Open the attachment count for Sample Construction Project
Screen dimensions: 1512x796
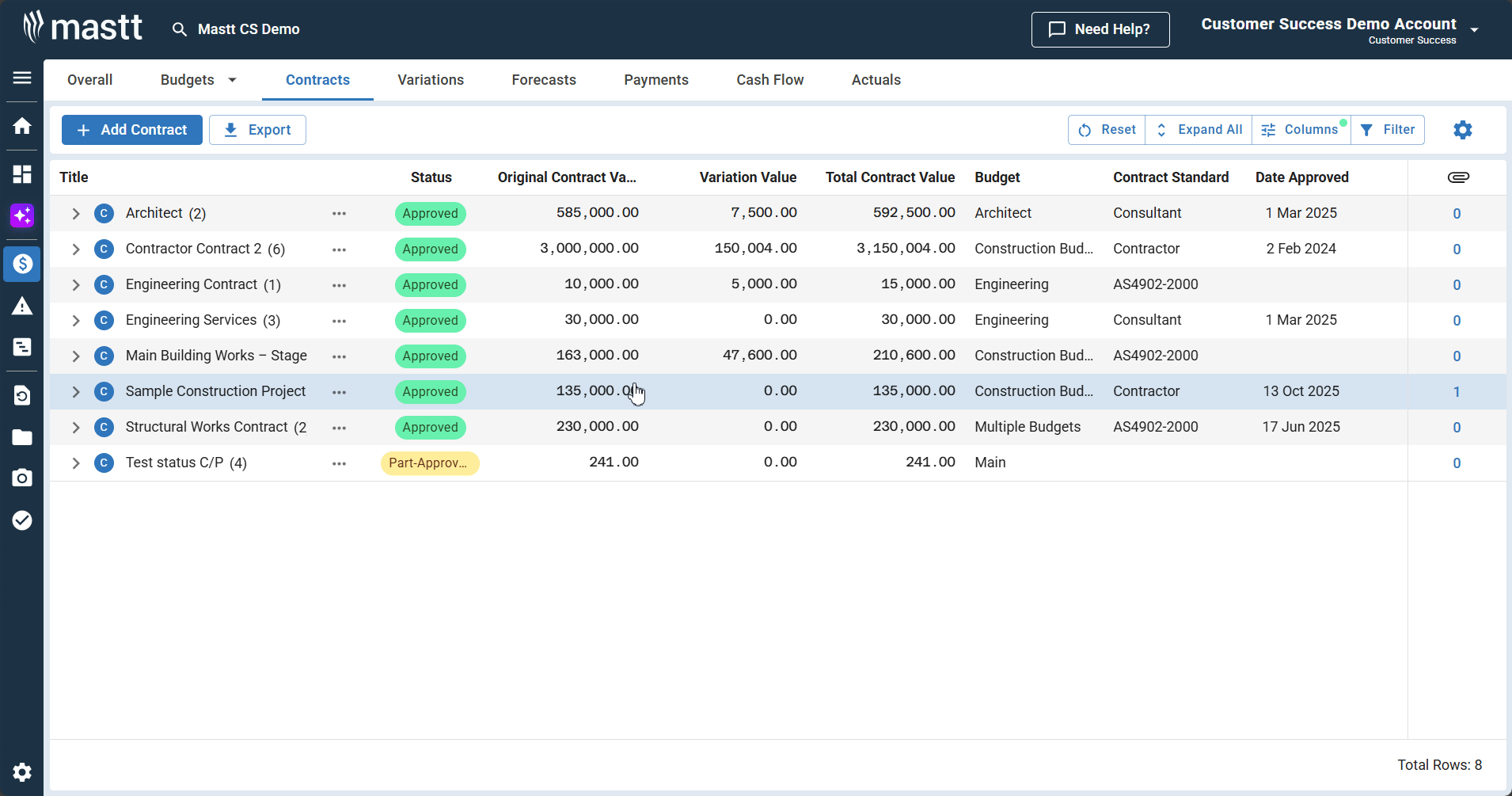click(1456, 392)
